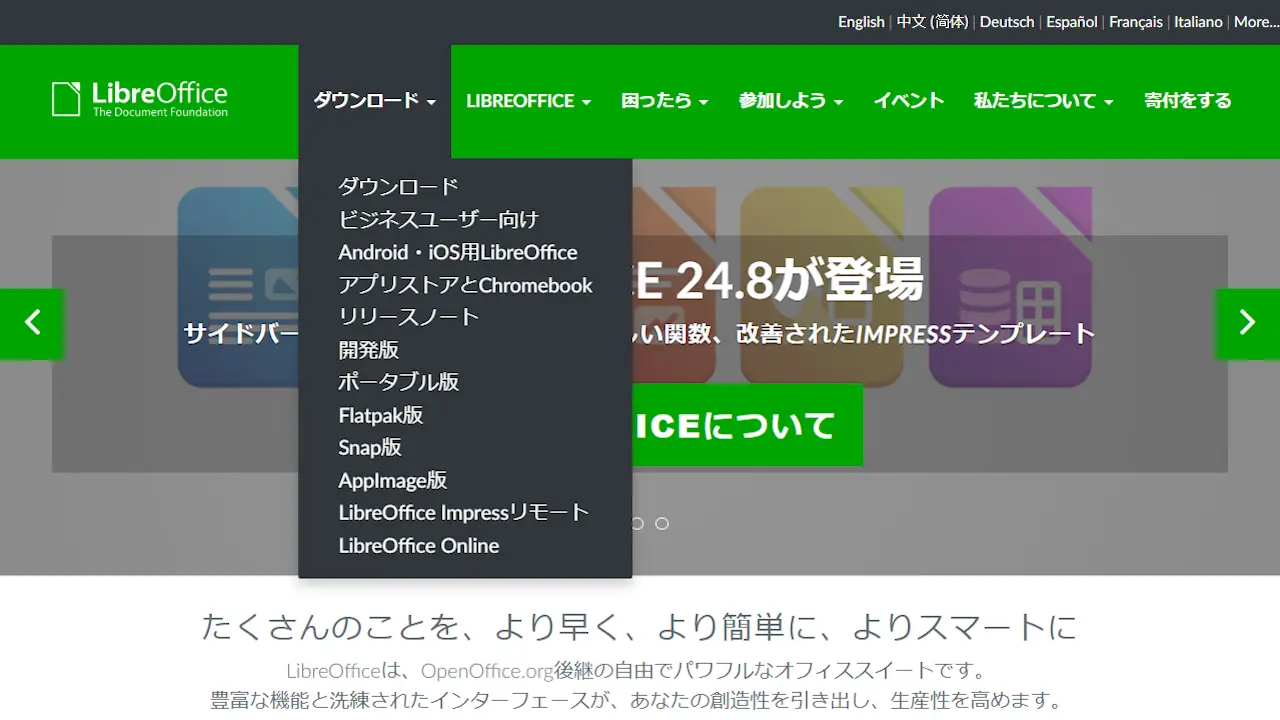The height and width of the screenshot is (720, 1280).
Task: Expand 私たちについて dropdown
Action: click(1043, 101)
